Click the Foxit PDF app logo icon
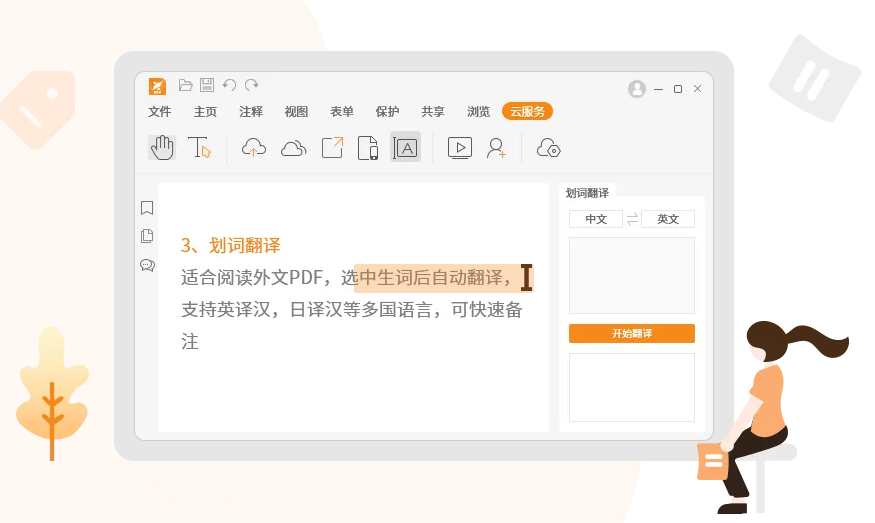This screenshot has height=523, width=875. (x=157, y=87)
